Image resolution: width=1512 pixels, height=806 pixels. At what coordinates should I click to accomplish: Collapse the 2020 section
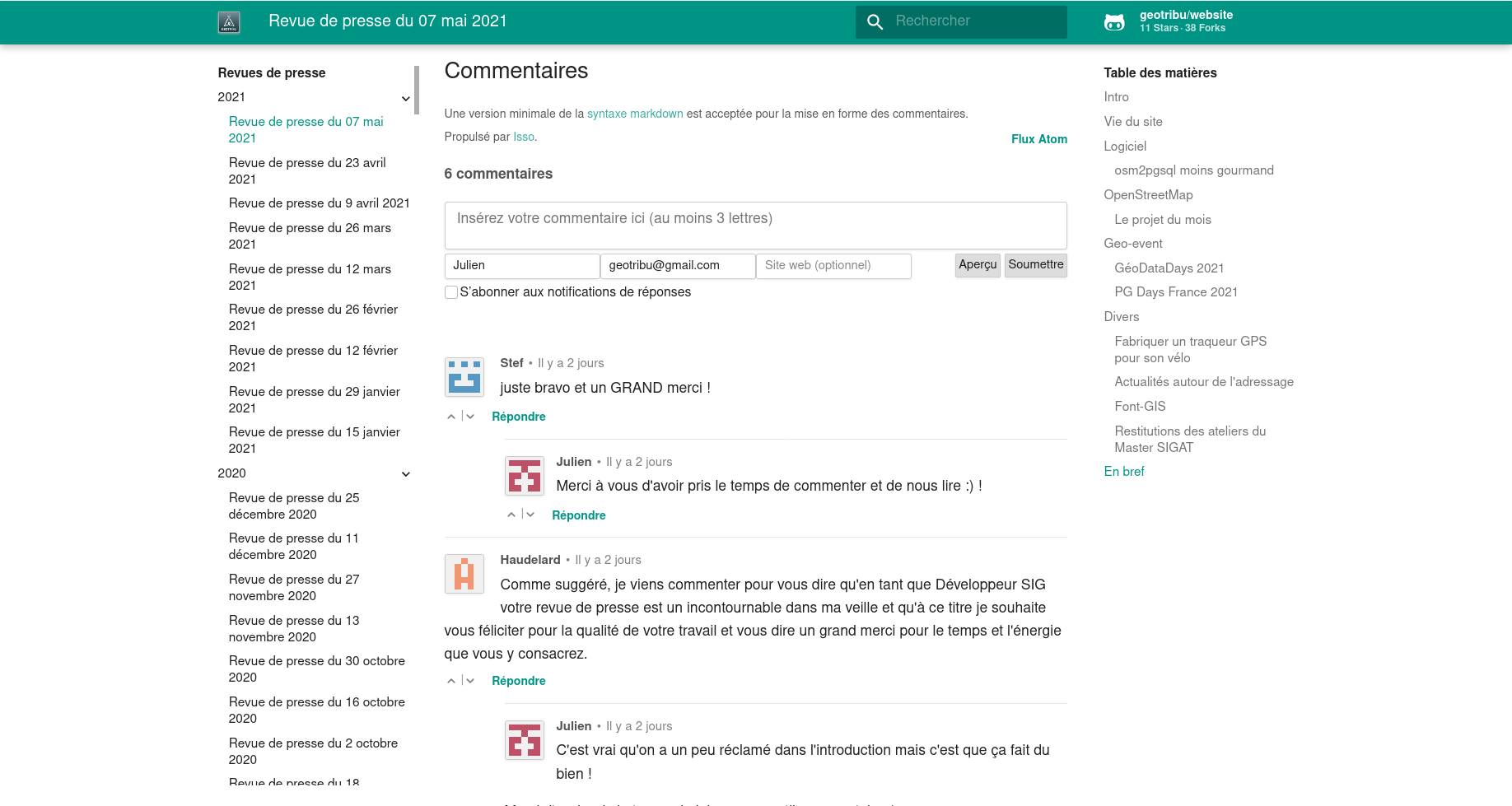point(406,474)
